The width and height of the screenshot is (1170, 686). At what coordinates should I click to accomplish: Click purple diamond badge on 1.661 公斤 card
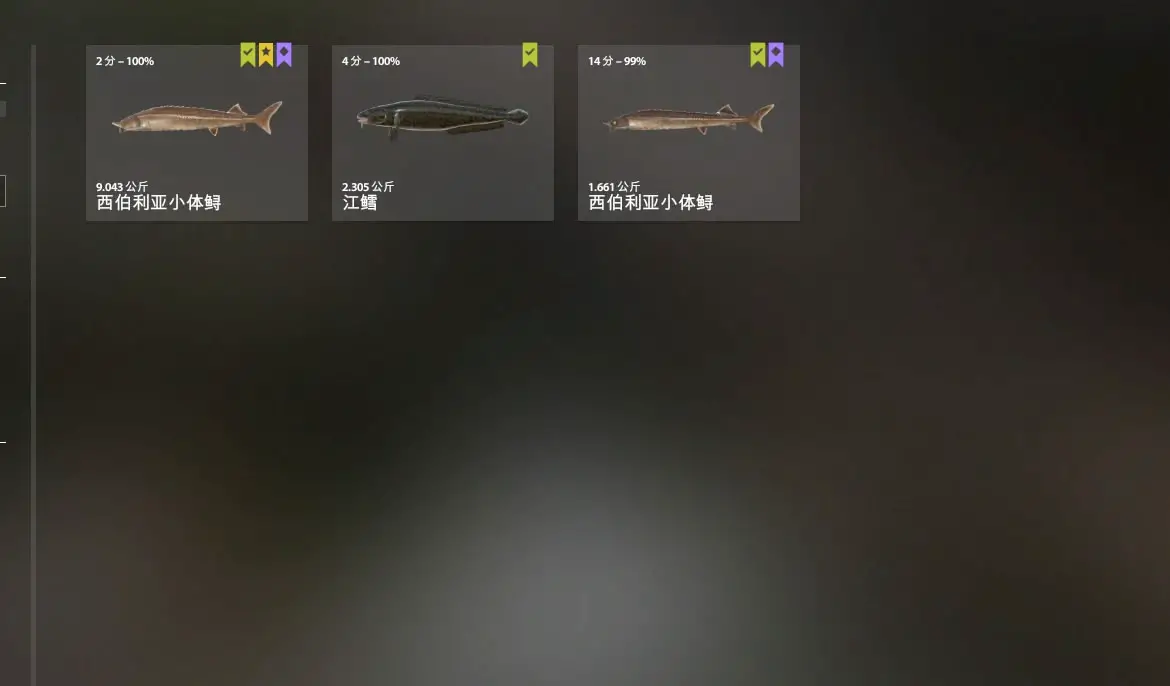(776, 54)
